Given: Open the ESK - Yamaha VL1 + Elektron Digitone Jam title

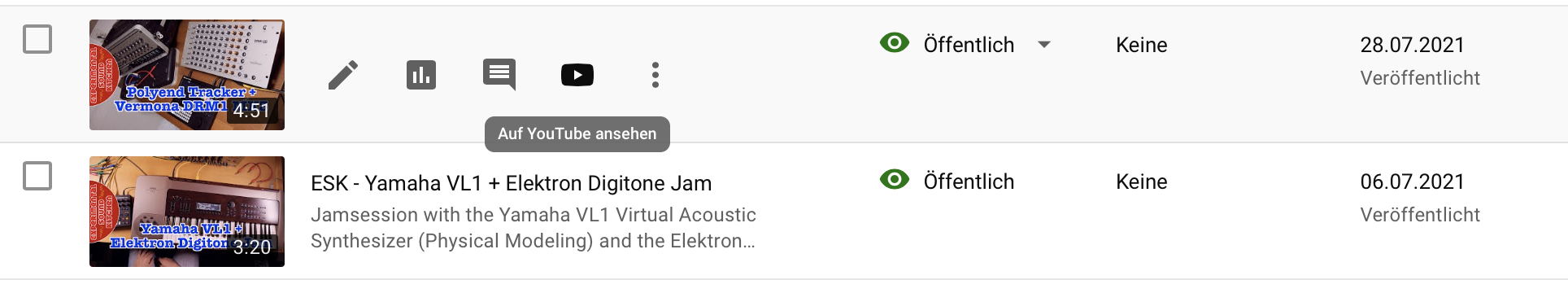Looking at the screenshot, I should point(512,183).
